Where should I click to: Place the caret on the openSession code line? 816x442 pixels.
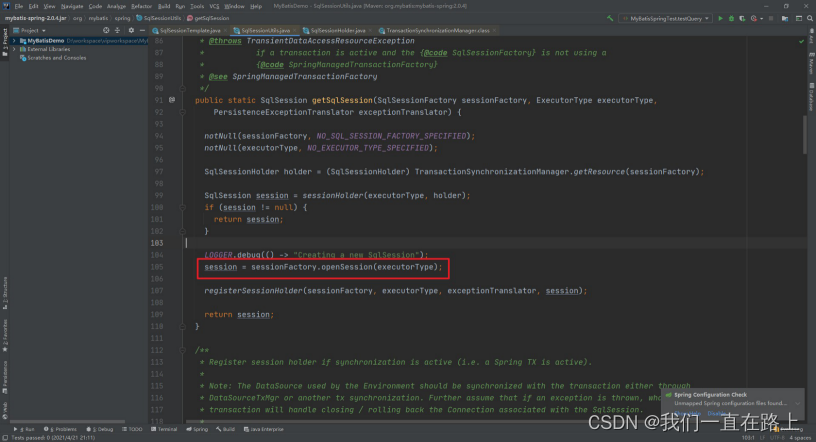click(323, 267)
